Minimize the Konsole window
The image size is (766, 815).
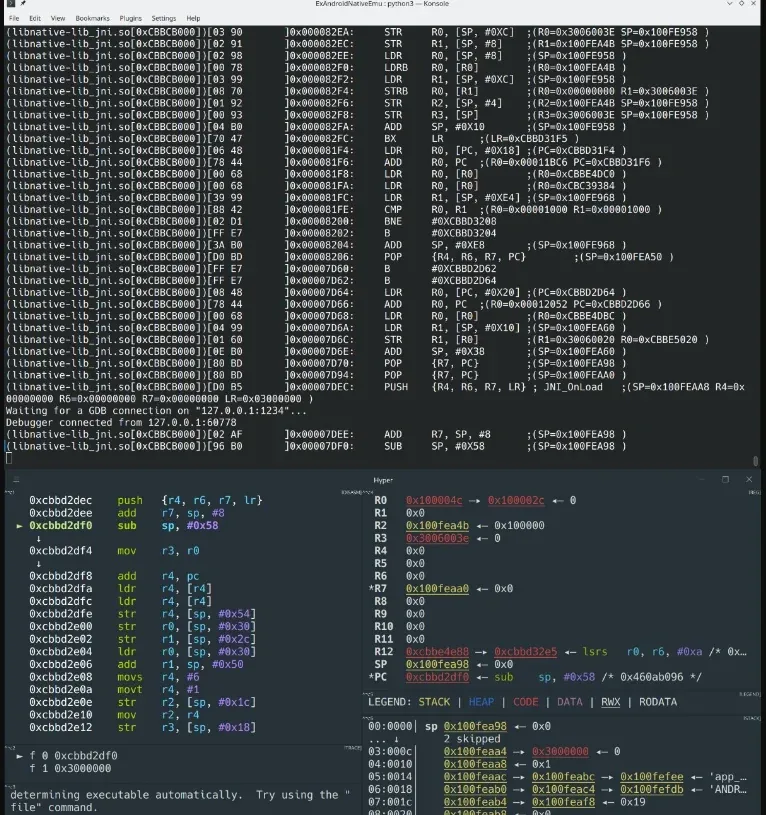[x=730, y=3]
